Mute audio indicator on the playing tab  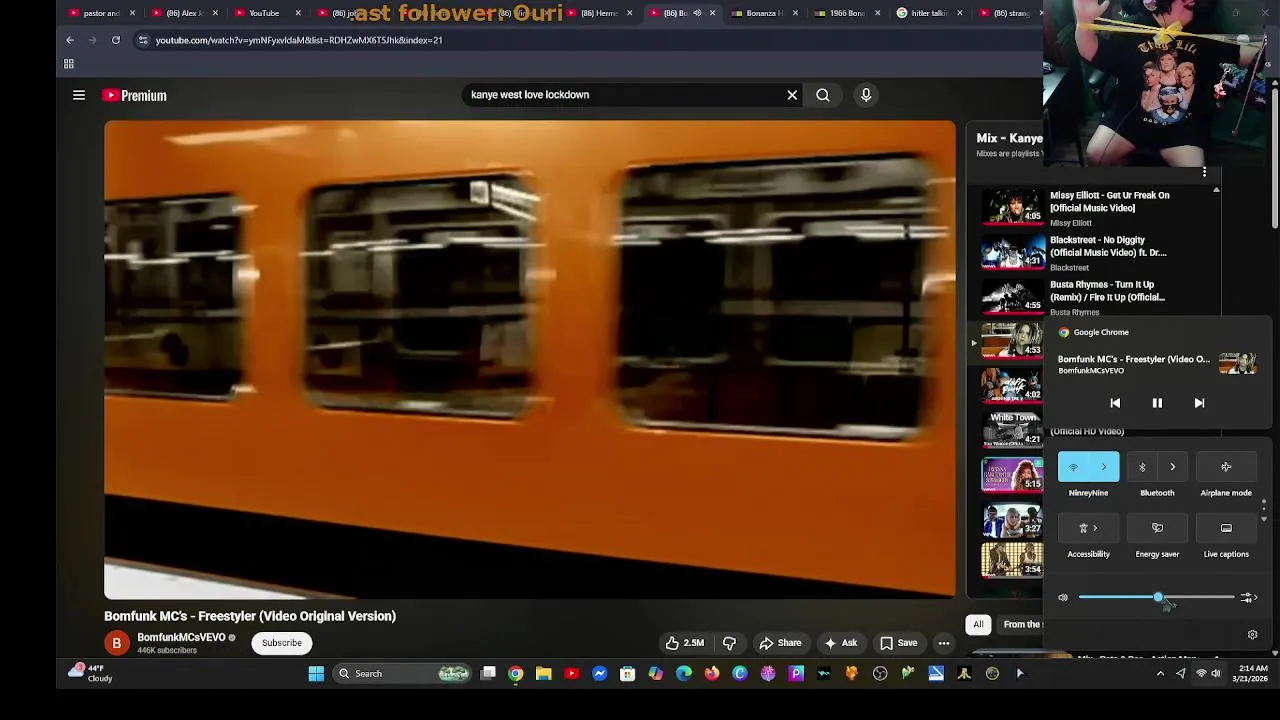(x=697, y=13)
